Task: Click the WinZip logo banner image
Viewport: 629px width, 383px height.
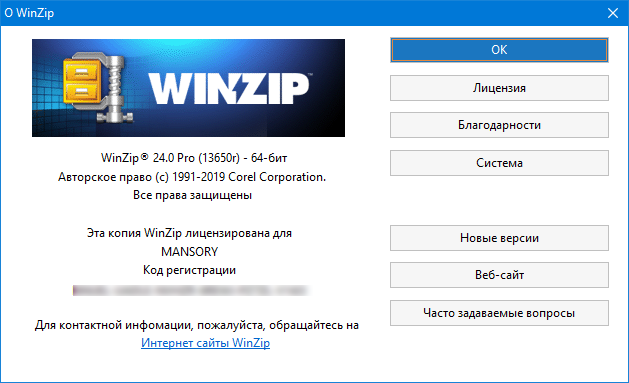Action: [x=188, y=88]
